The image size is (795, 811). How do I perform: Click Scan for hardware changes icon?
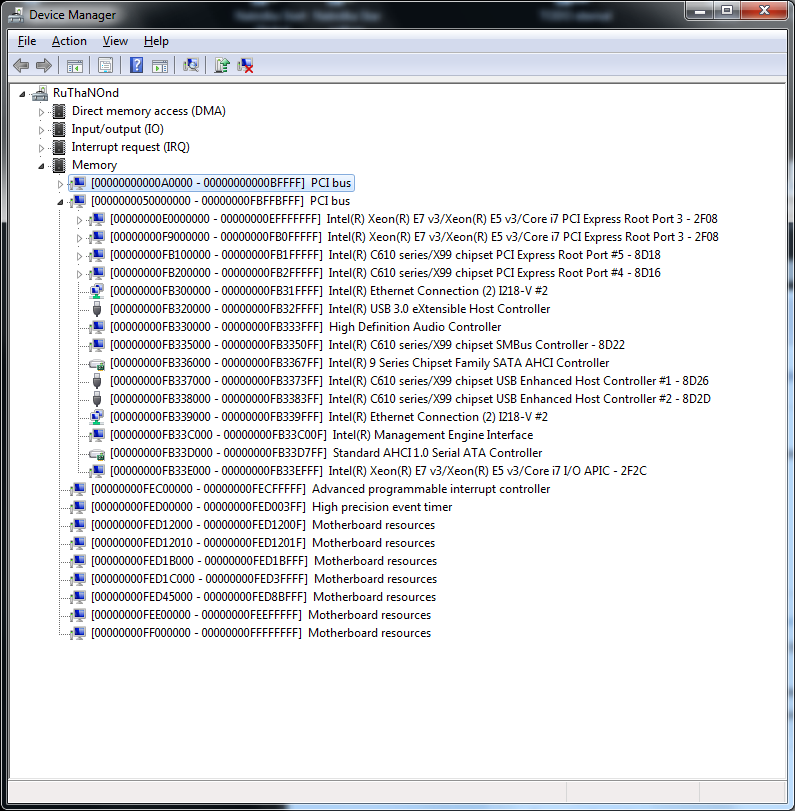coord(190,65)
